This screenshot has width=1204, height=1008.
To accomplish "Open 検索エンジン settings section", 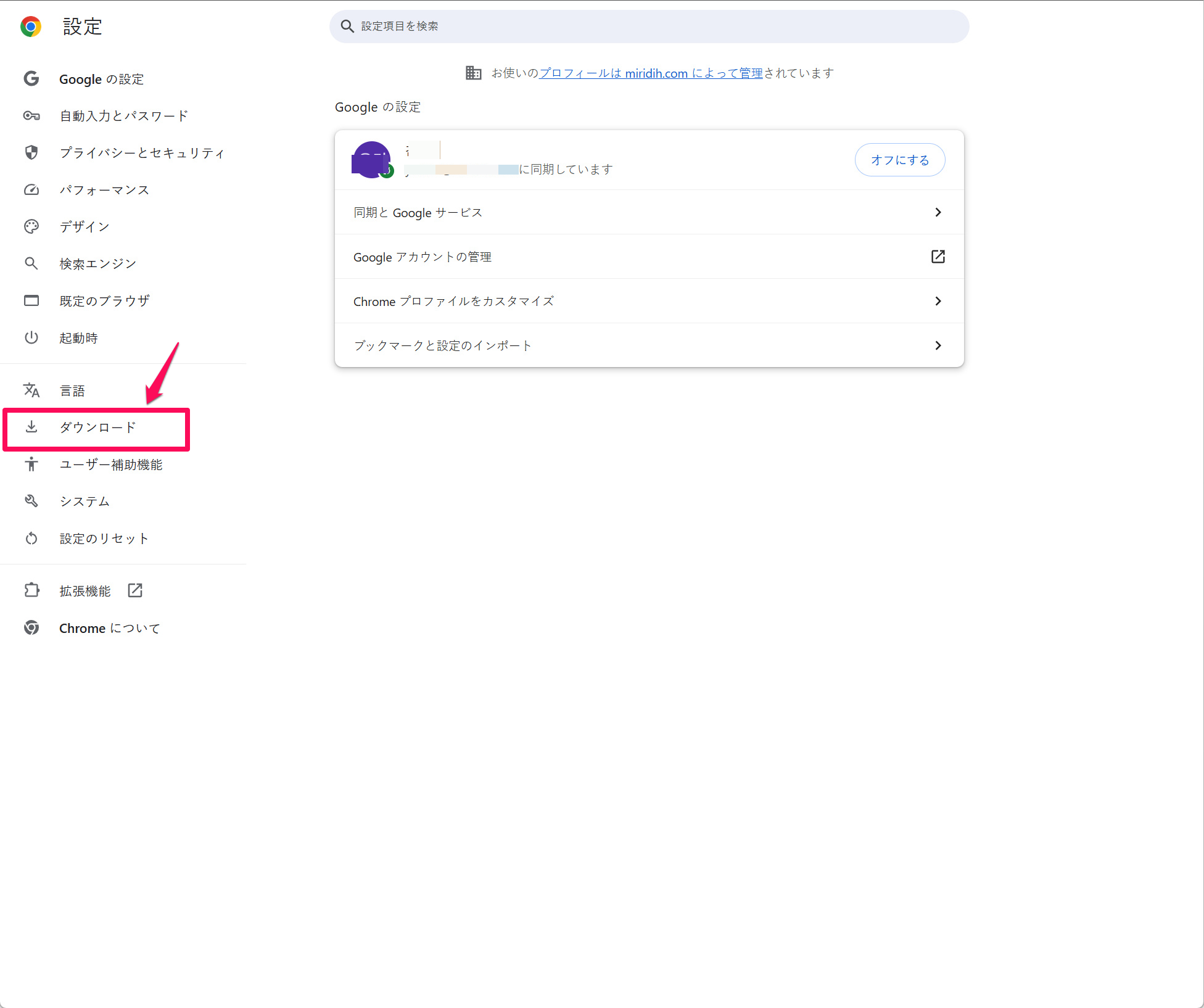I will click(97, 264).
